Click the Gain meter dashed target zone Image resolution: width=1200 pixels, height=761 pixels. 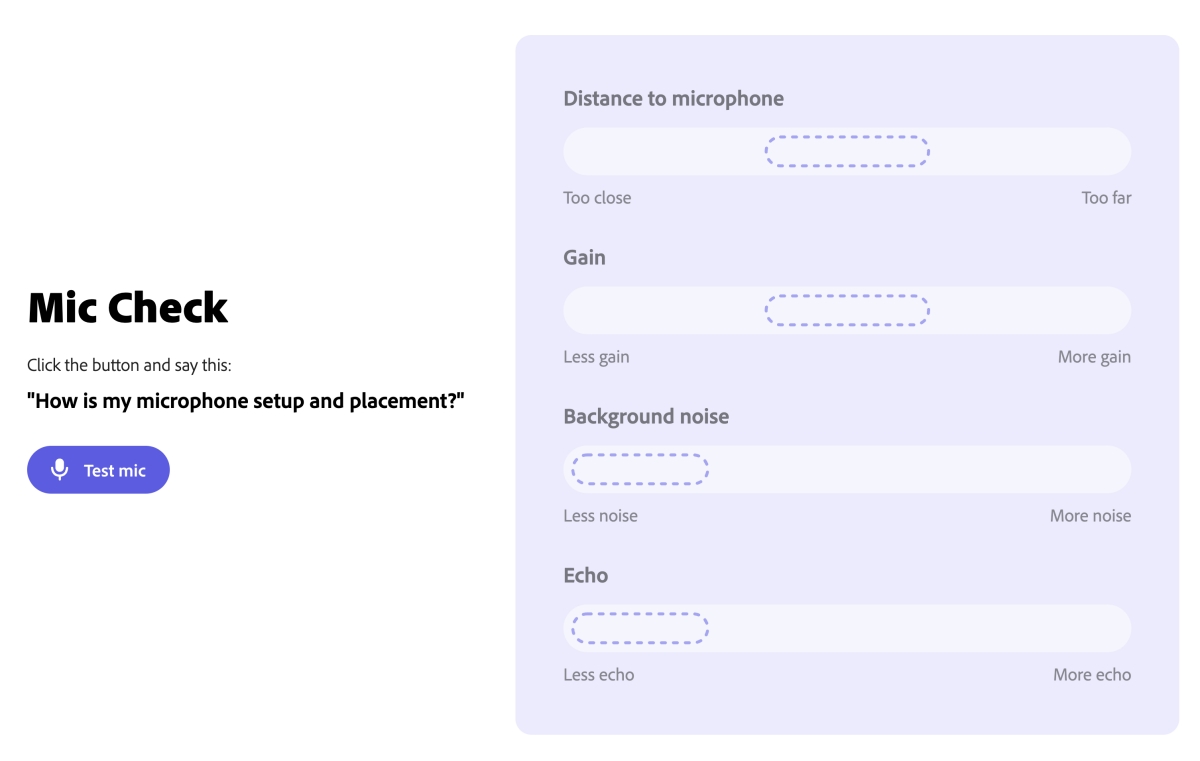(x=847, y=310)
